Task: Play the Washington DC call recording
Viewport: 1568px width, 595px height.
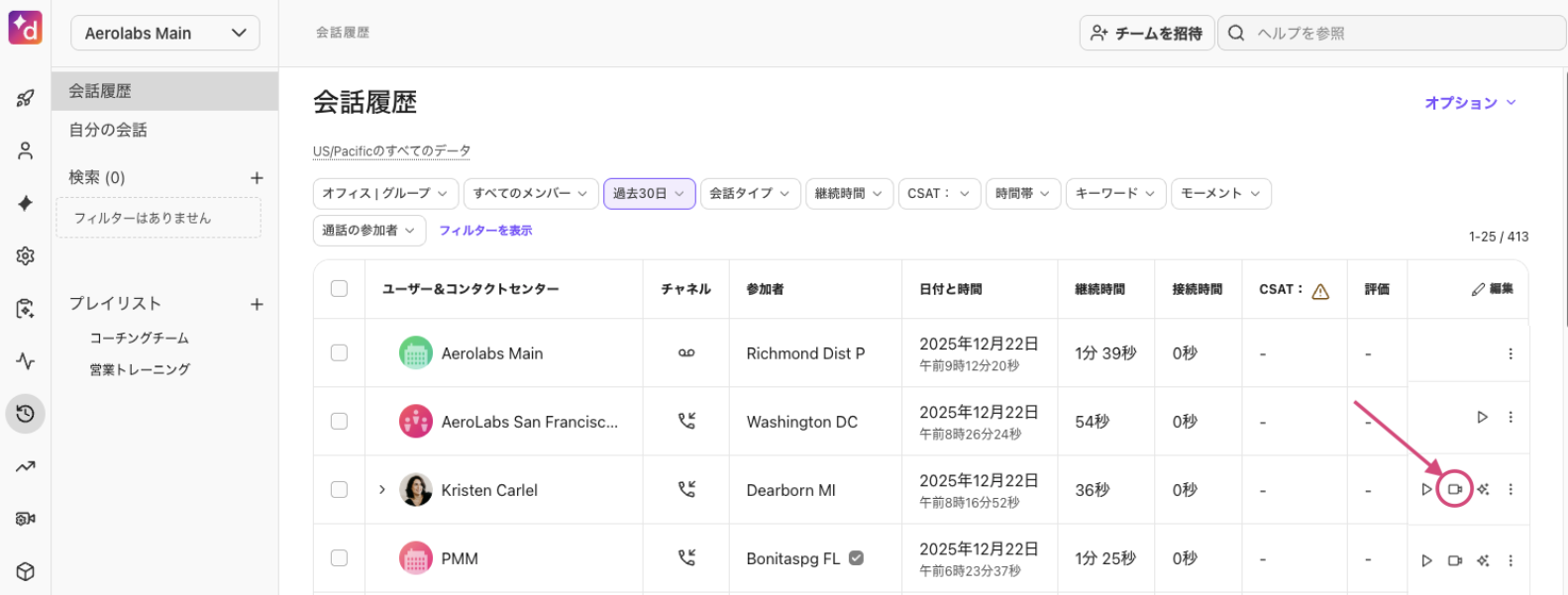Action: point(1482,417)
